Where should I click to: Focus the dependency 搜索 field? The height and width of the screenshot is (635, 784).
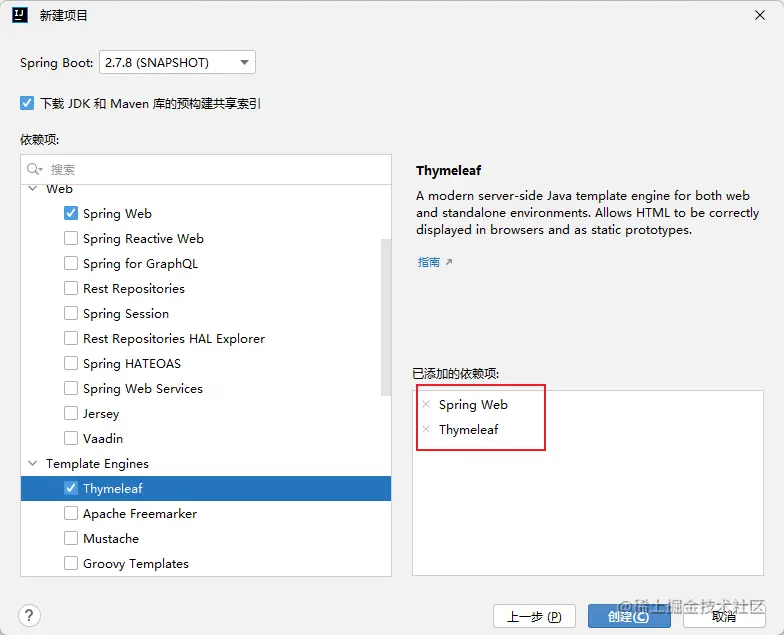(206, 170)
